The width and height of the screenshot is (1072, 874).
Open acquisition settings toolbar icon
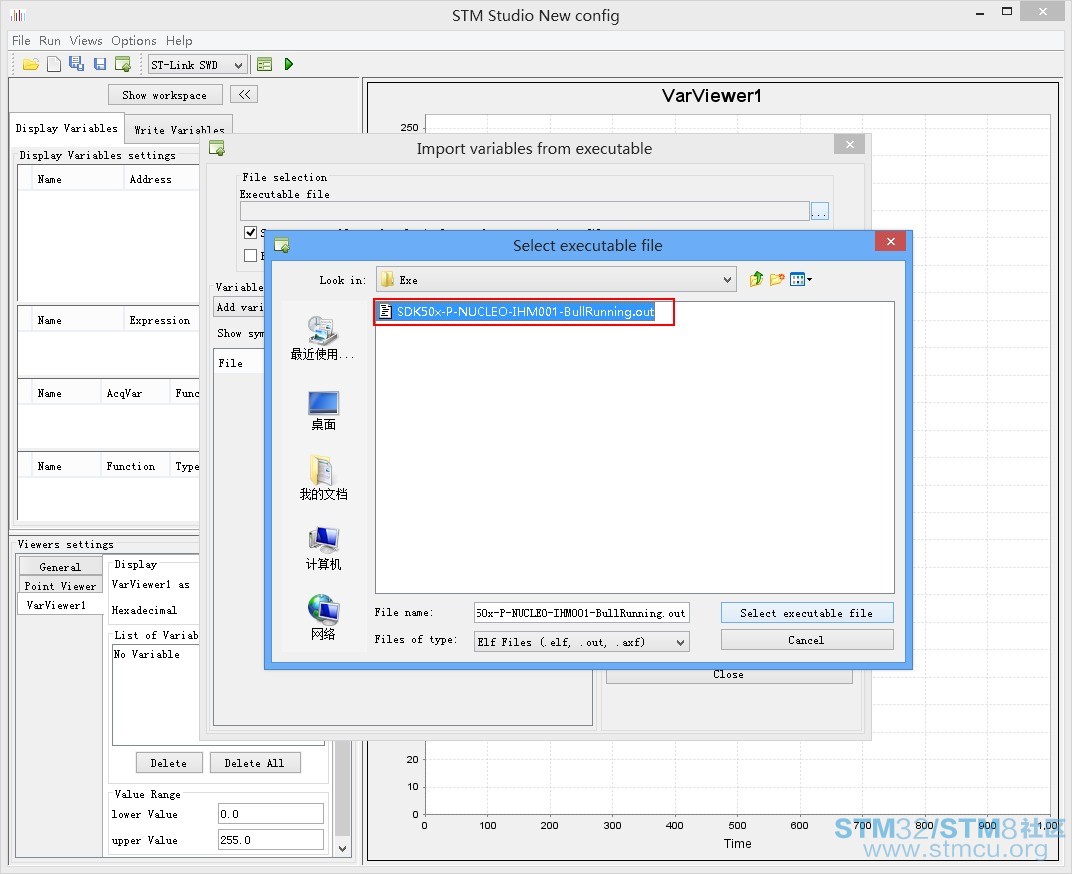265,64
